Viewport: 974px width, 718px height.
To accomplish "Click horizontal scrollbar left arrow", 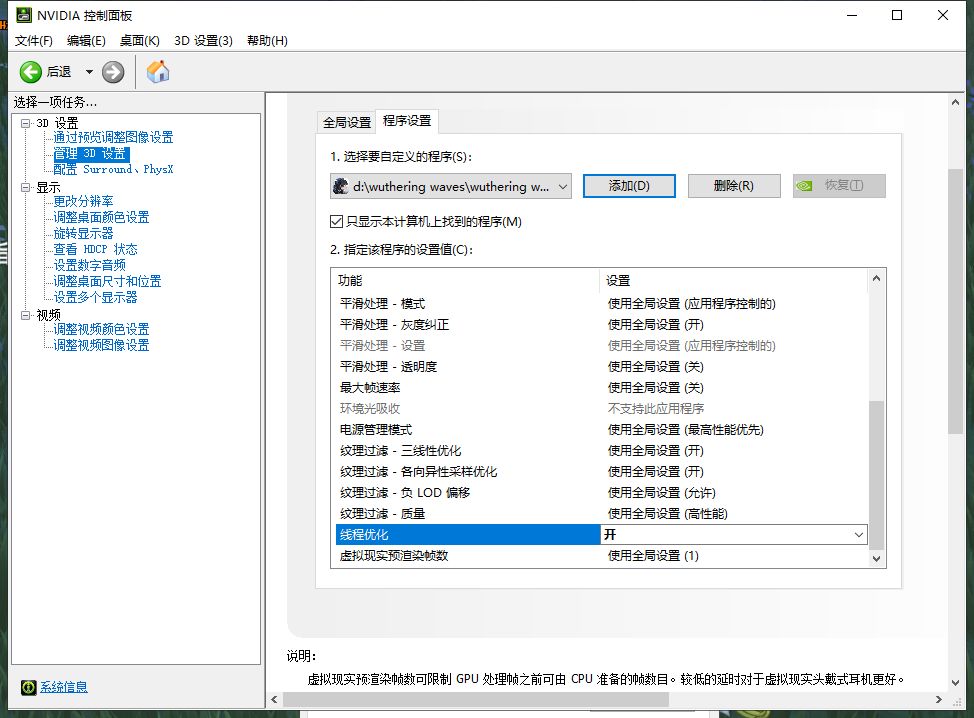I will point(275,700).
